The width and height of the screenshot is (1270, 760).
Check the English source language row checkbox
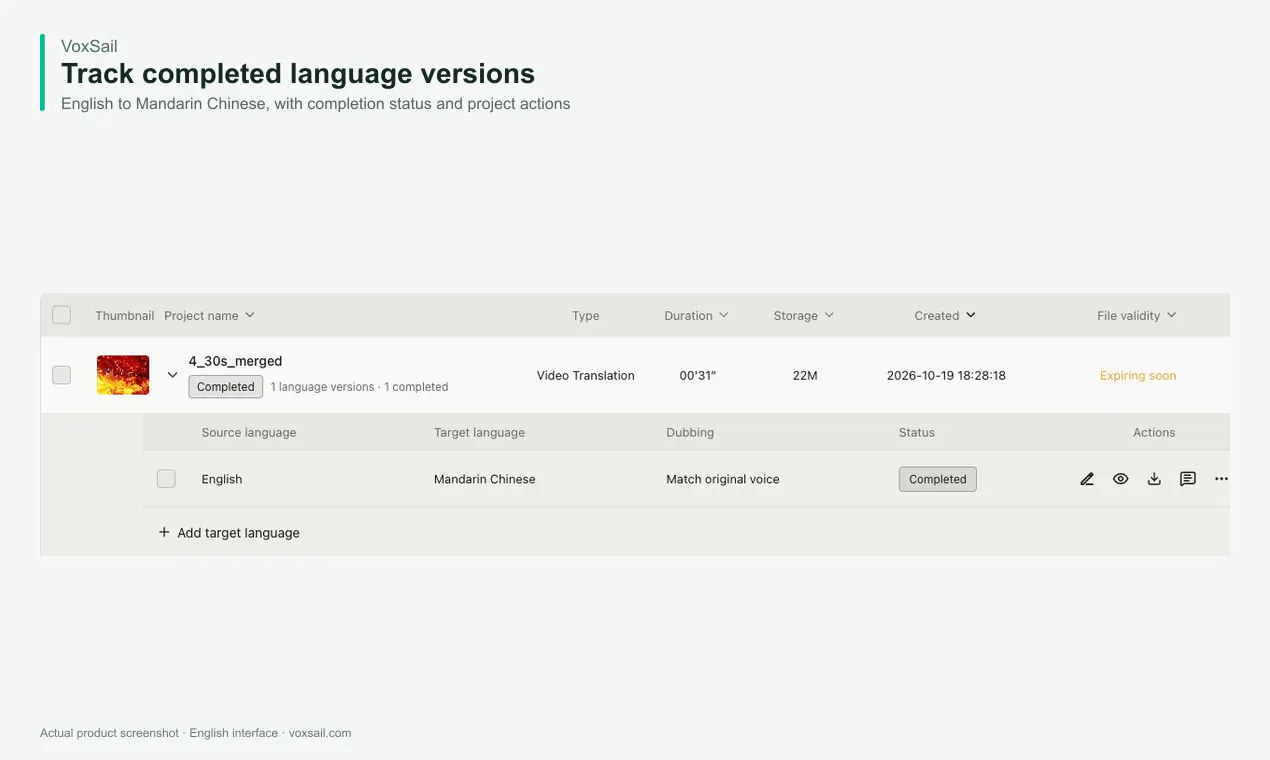click(166, 479)
